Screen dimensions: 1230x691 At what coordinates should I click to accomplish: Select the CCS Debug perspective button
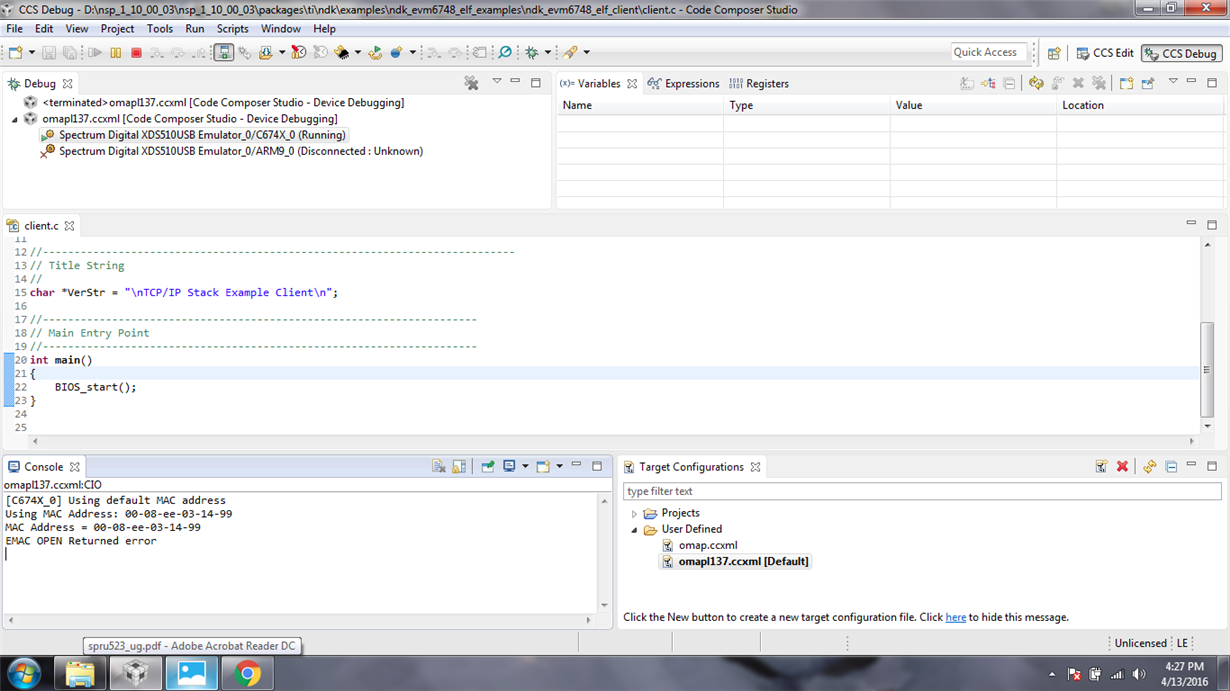[x=1181, y=53]
